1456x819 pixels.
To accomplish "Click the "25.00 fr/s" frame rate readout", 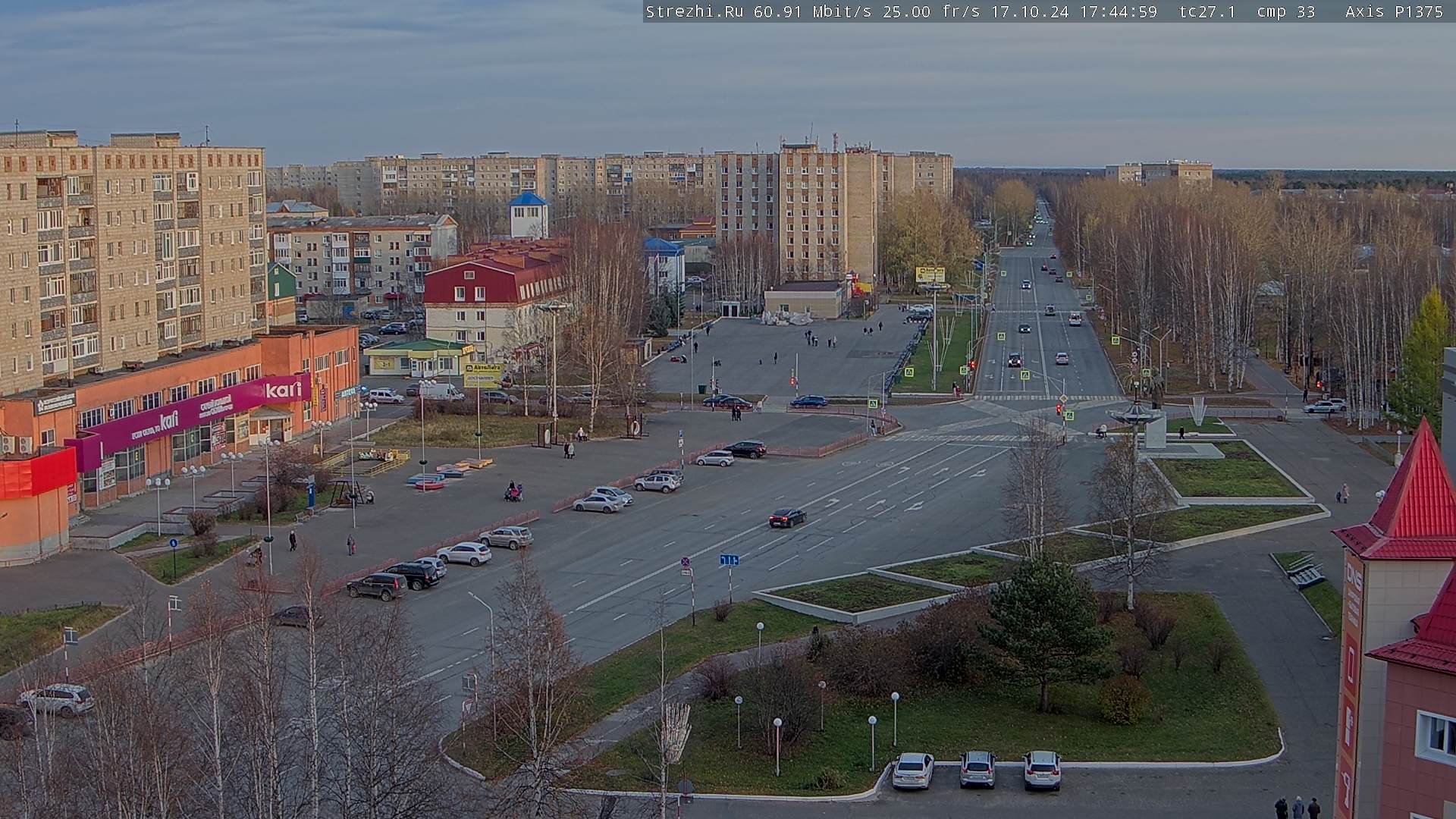I will (x=930, y=11).
